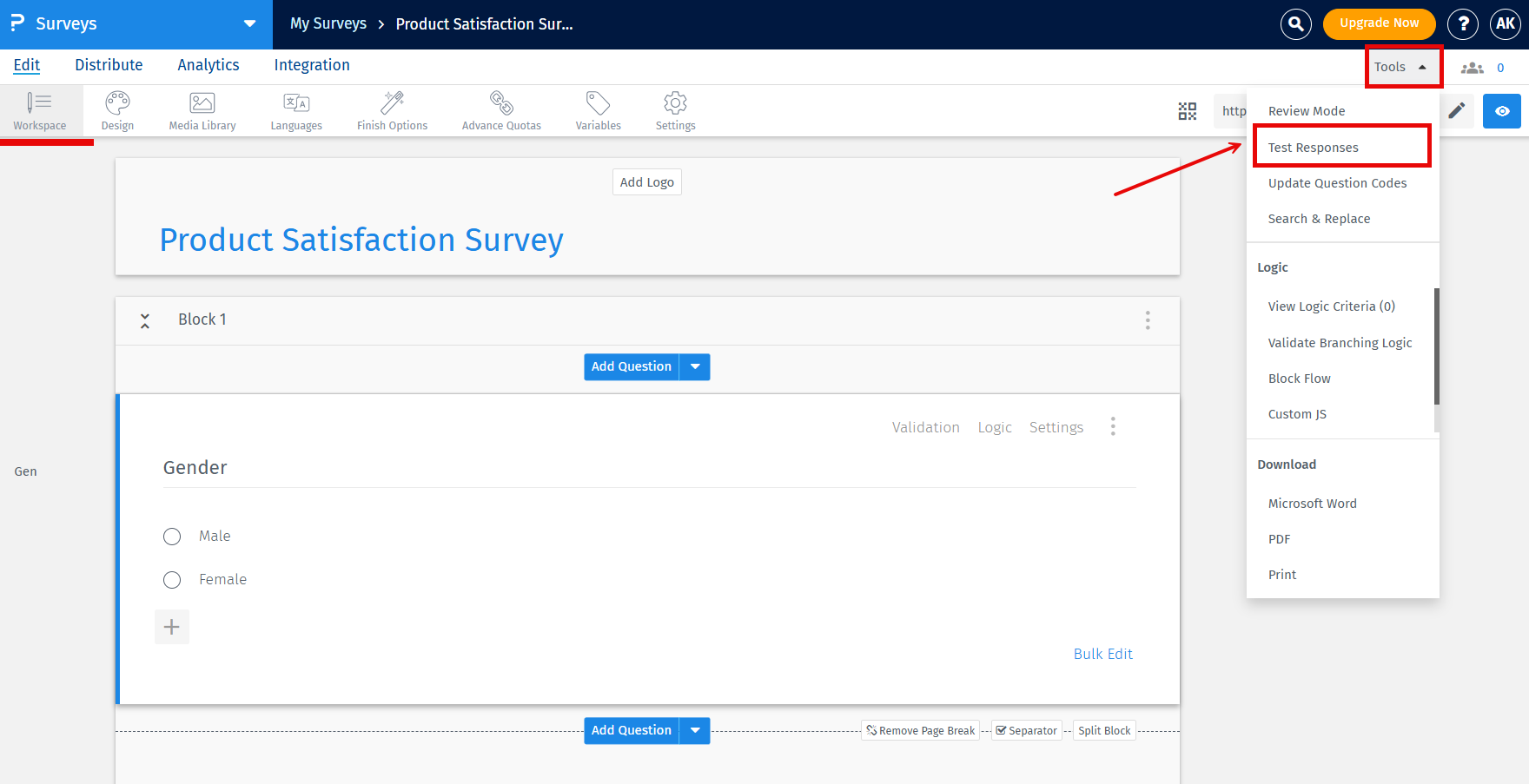1529x784 pixels.
Task: Click the Bulk Edit link
Action: click(x=1102, y=653)
